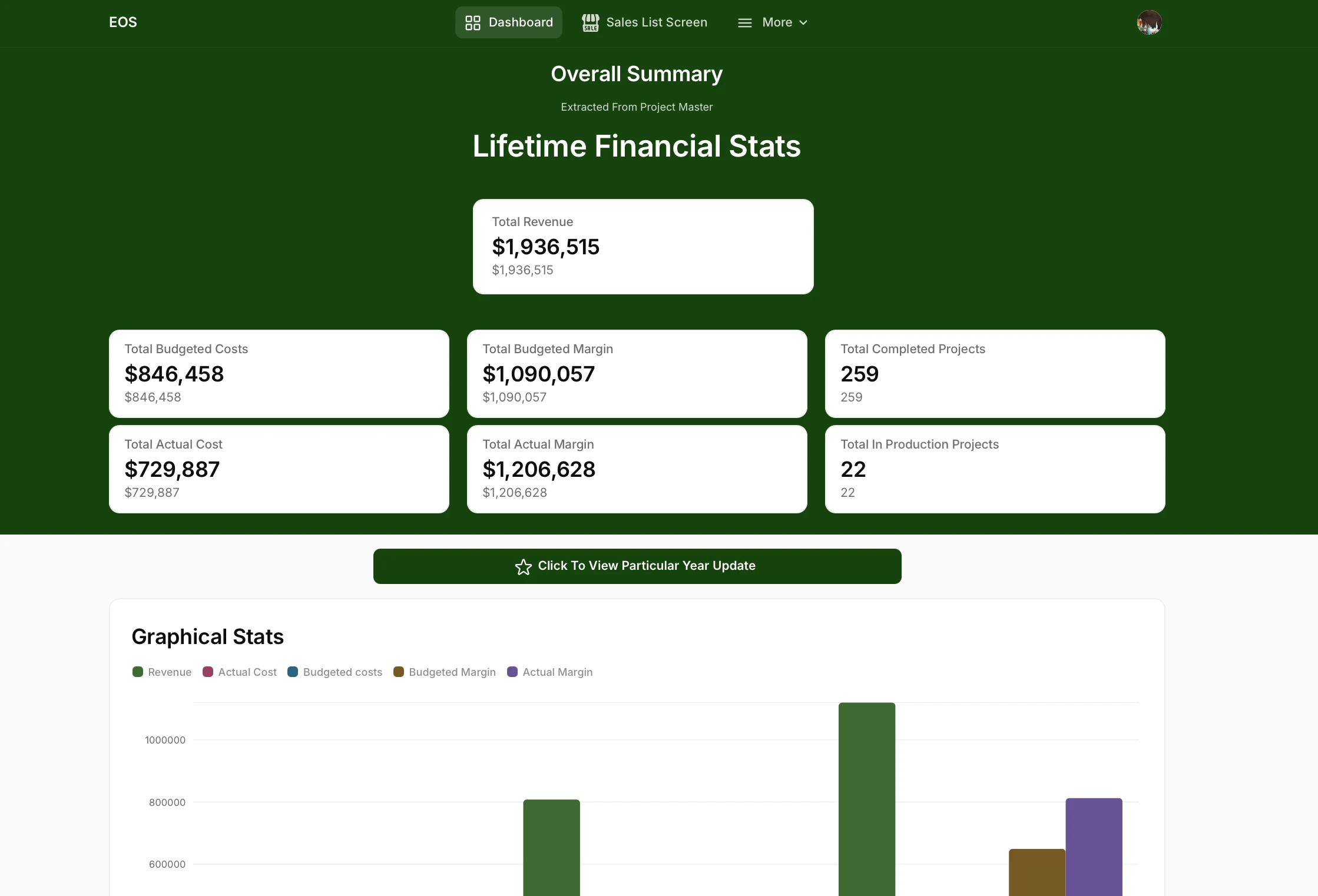
Task: Go to the Dashboard tab
Action: pyautogui.click(x=509, y=23)
